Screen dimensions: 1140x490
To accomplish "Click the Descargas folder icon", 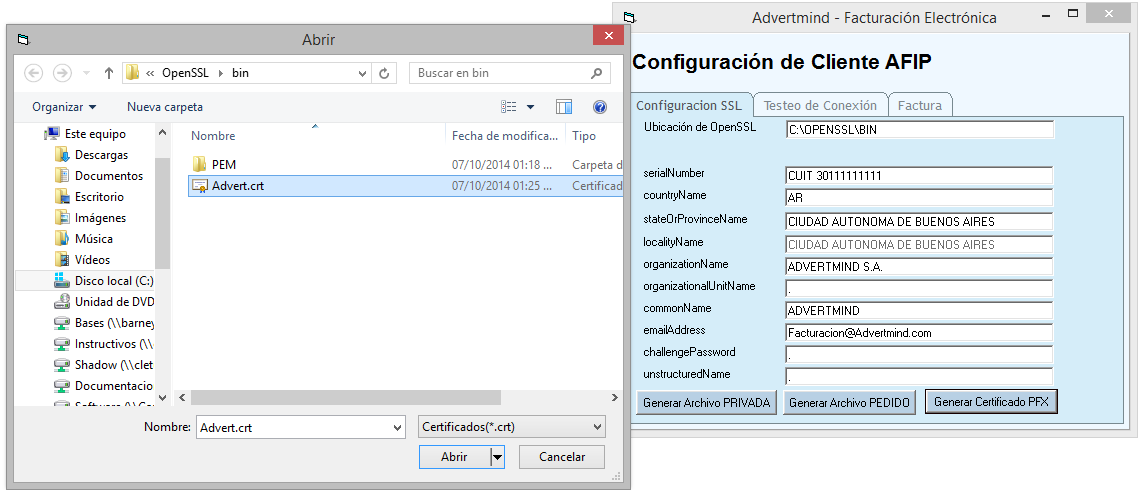I will 63,155.
